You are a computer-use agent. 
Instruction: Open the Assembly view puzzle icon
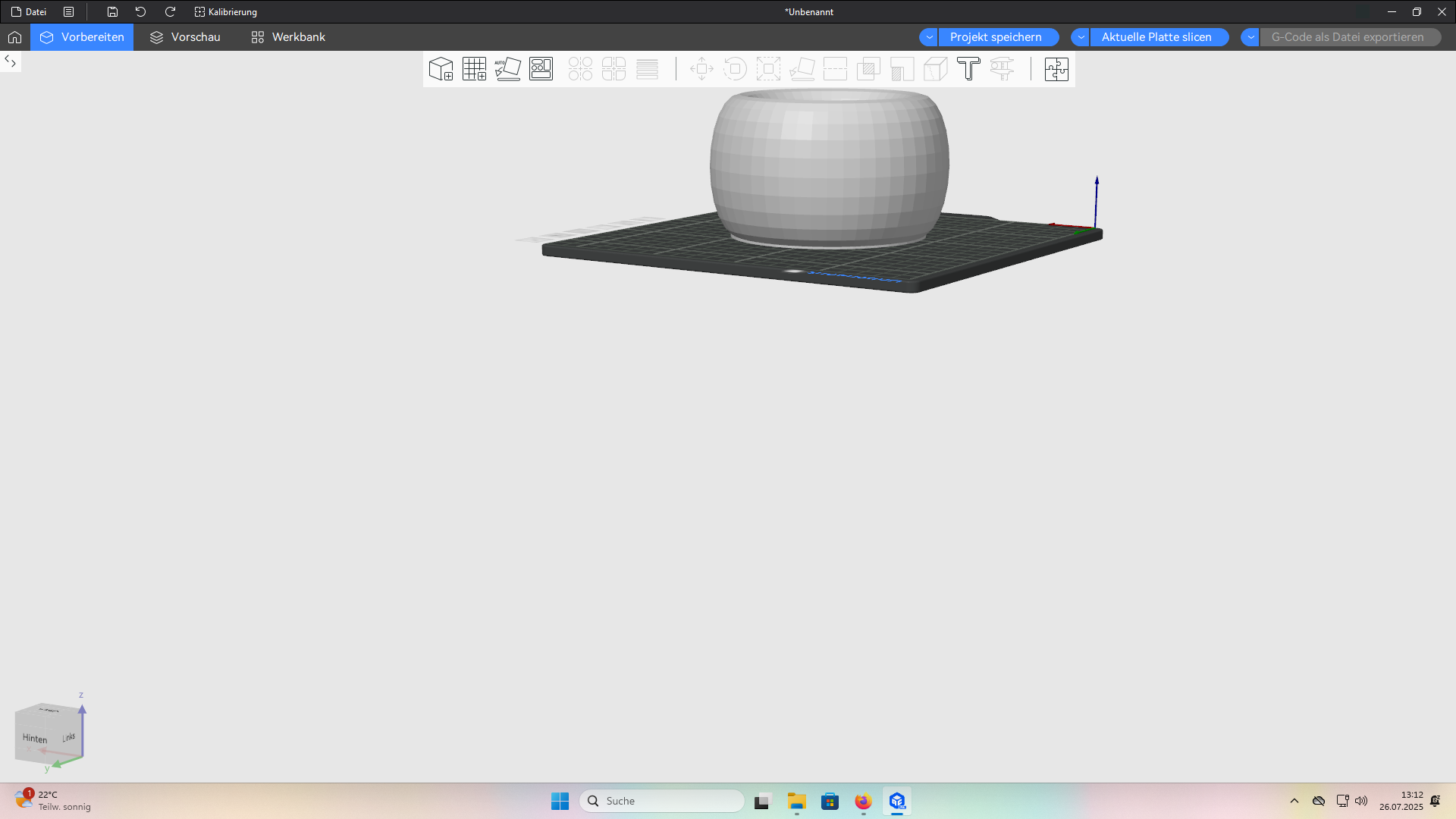[x=1056, y=69]
